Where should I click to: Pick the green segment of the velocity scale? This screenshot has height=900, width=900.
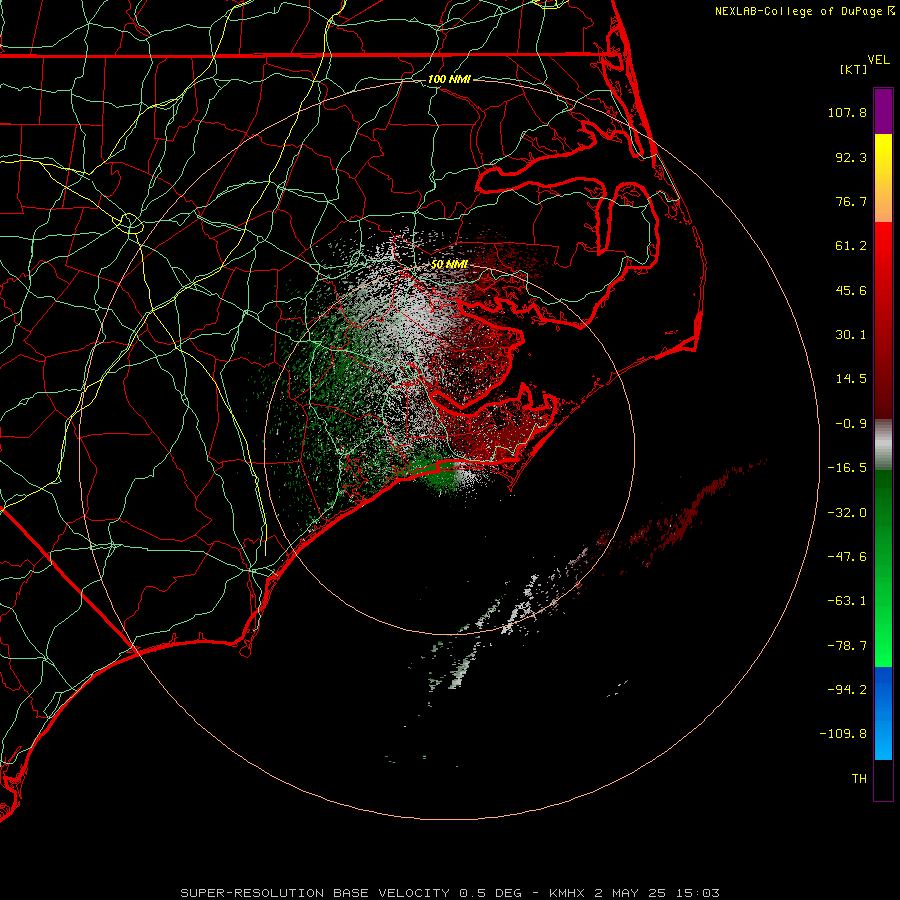click(883, 568)
